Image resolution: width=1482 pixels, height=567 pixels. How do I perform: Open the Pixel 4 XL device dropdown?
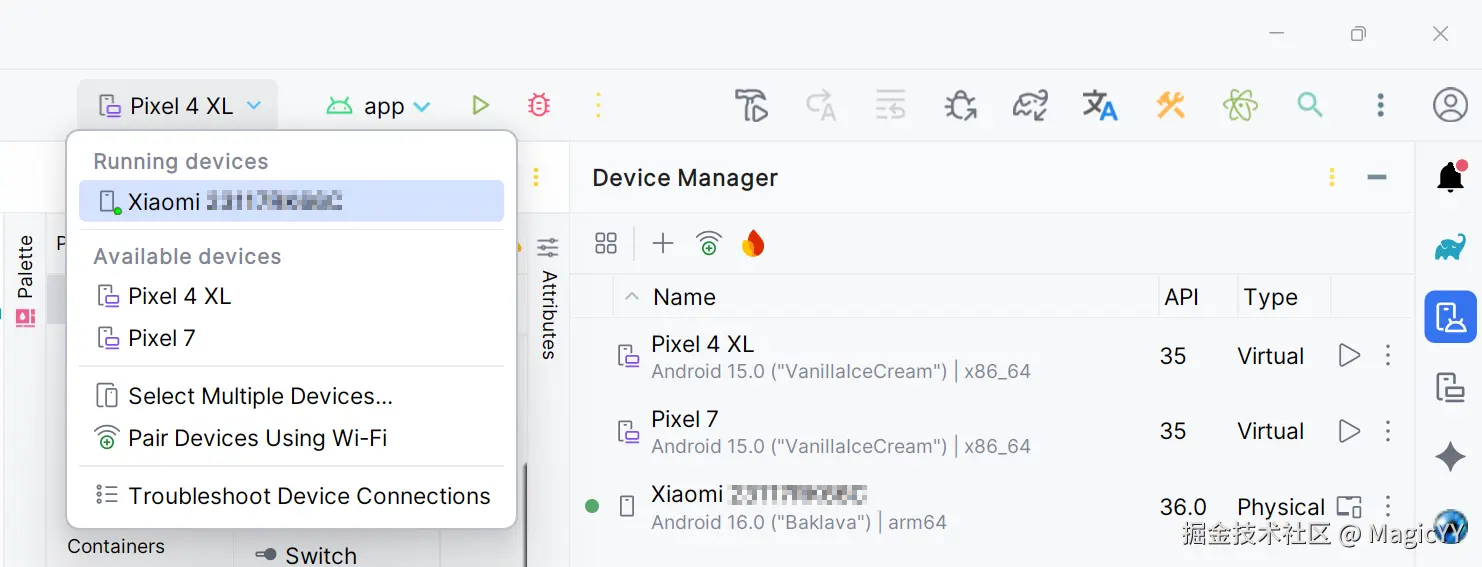179,106
